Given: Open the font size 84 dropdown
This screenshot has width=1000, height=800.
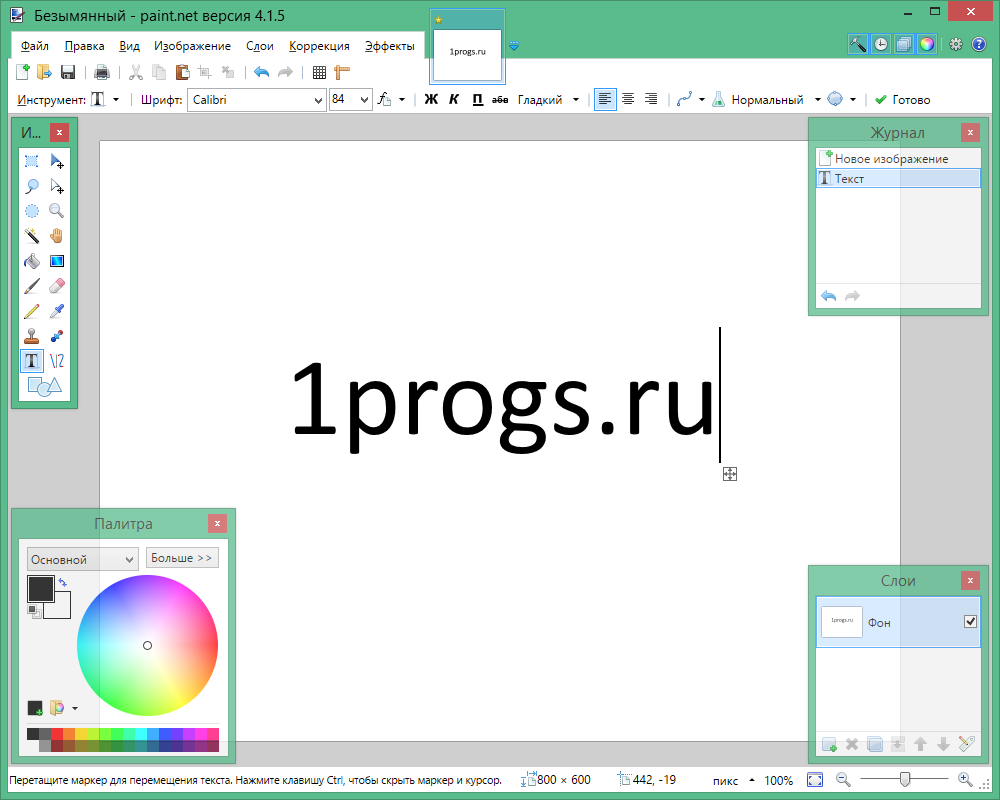Looking at the screenshot, I should (366, 99).
